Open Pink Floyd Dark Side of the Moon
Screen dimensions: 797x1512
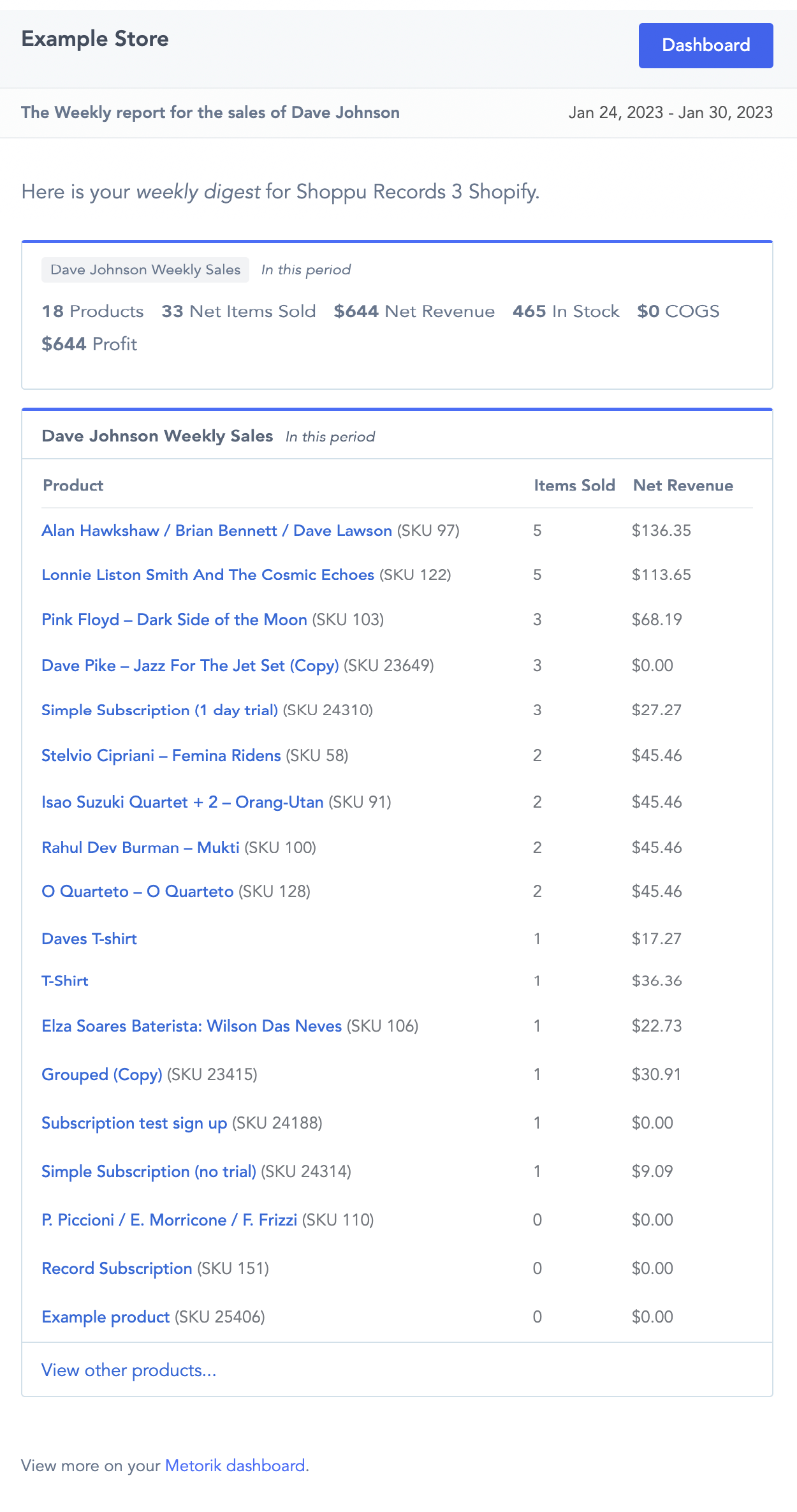click(174, 619)
